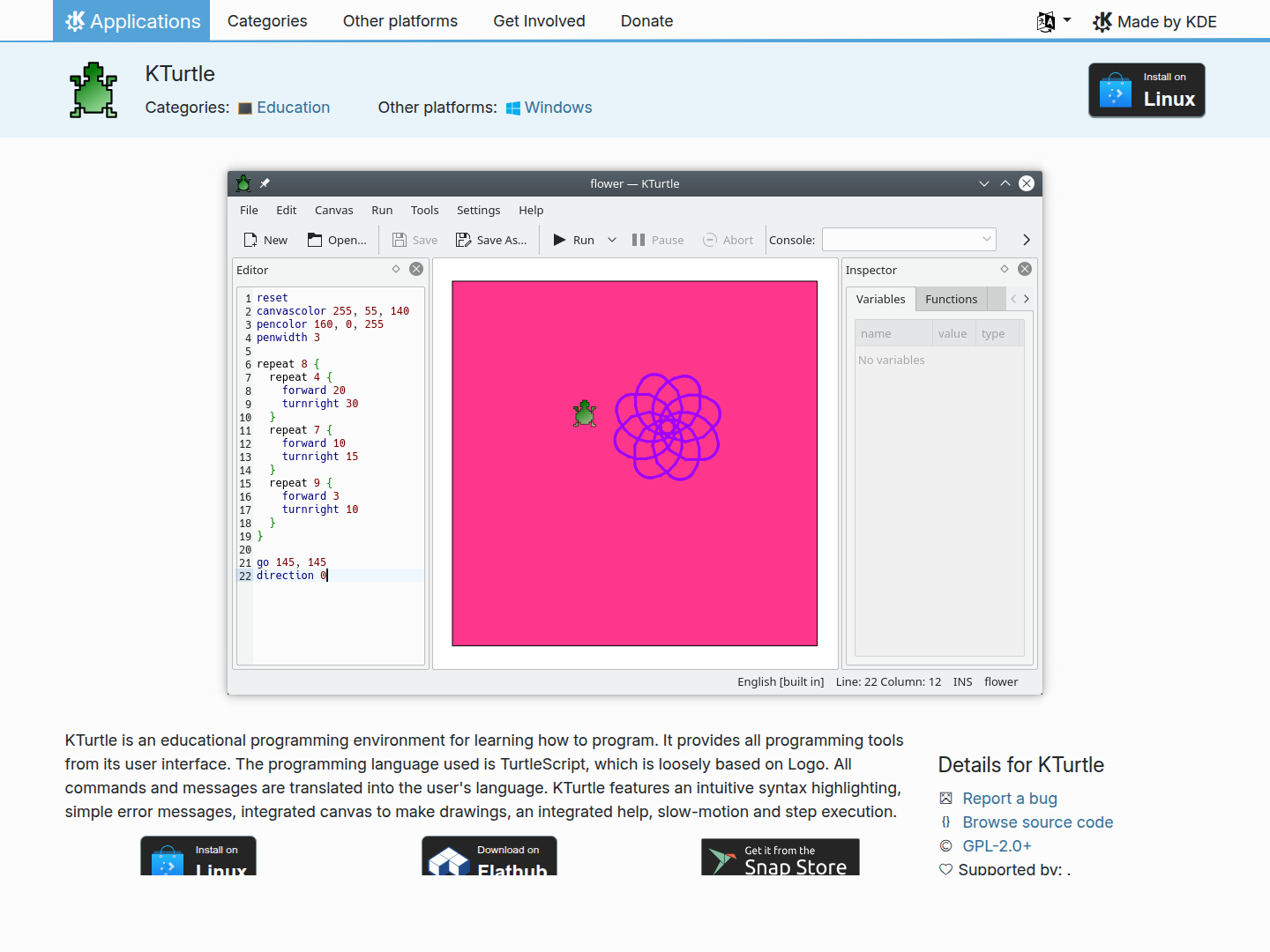Open the Applications nav item

click(131, 20)
